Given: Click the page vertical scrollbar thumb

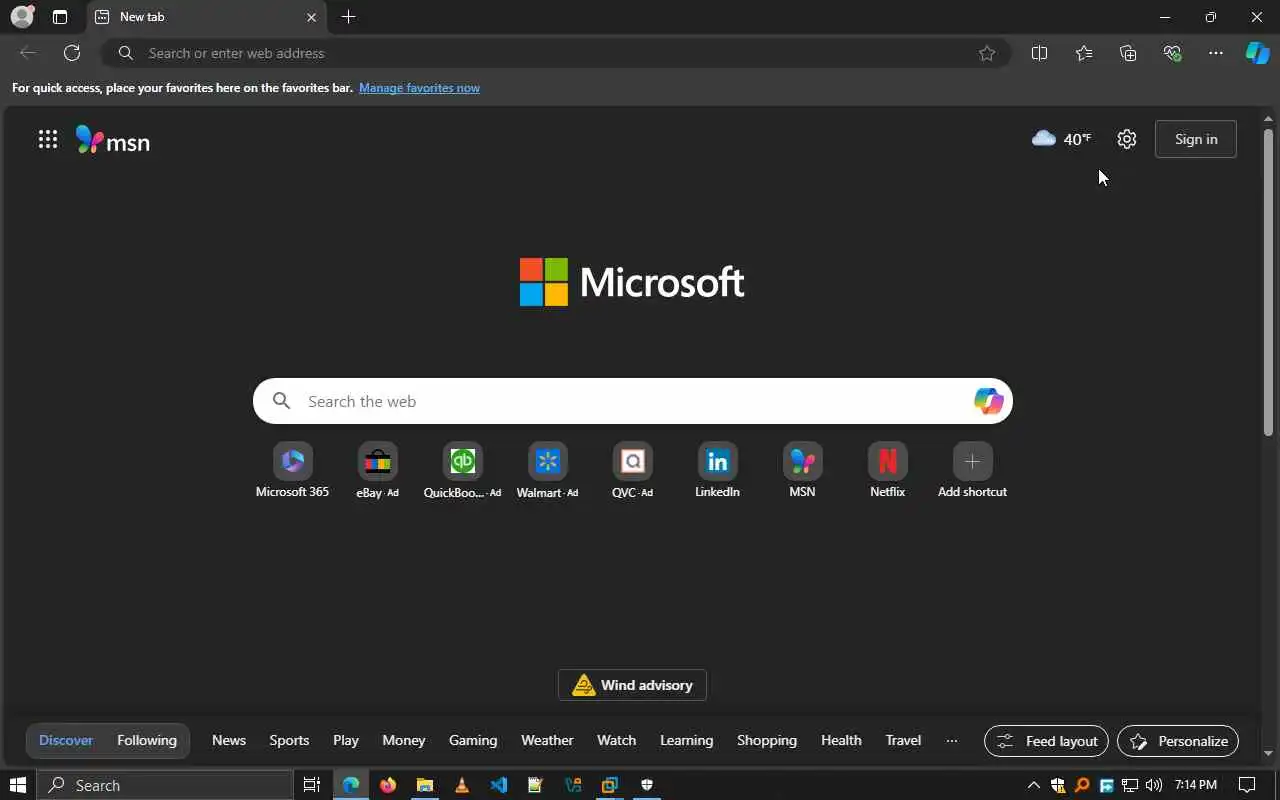Looking at the screenshot, I should (x=1268, y=281).
